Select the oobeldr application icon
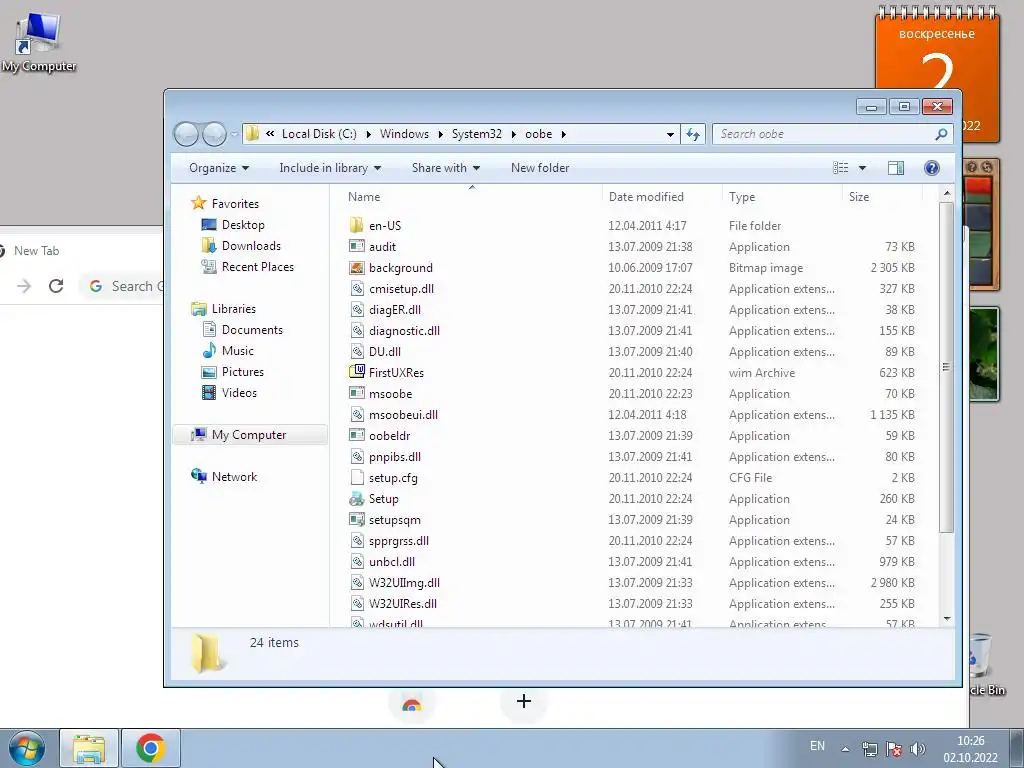 (x=357, y=436)
